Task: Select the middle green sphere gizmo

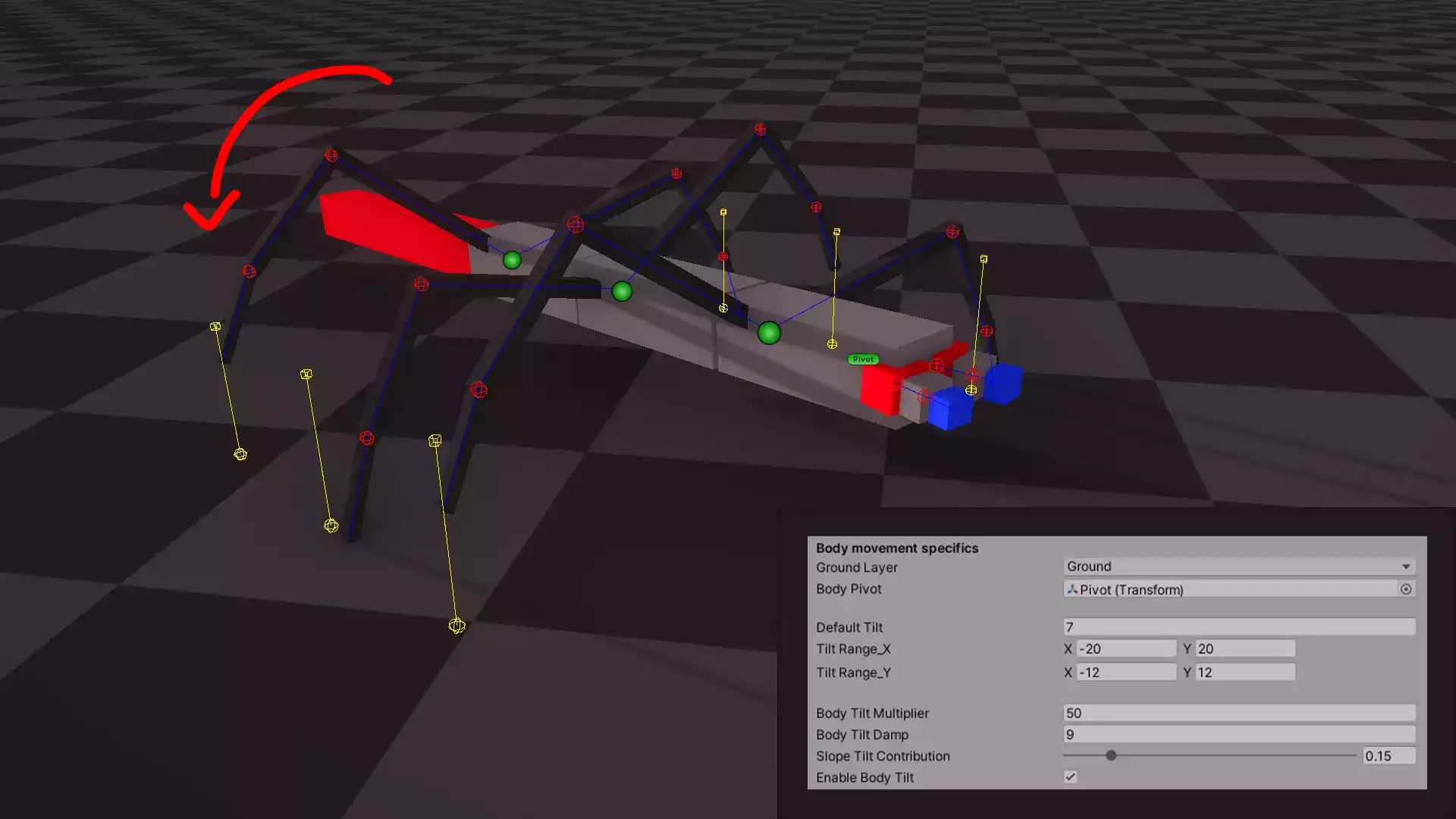Action: 622,291
